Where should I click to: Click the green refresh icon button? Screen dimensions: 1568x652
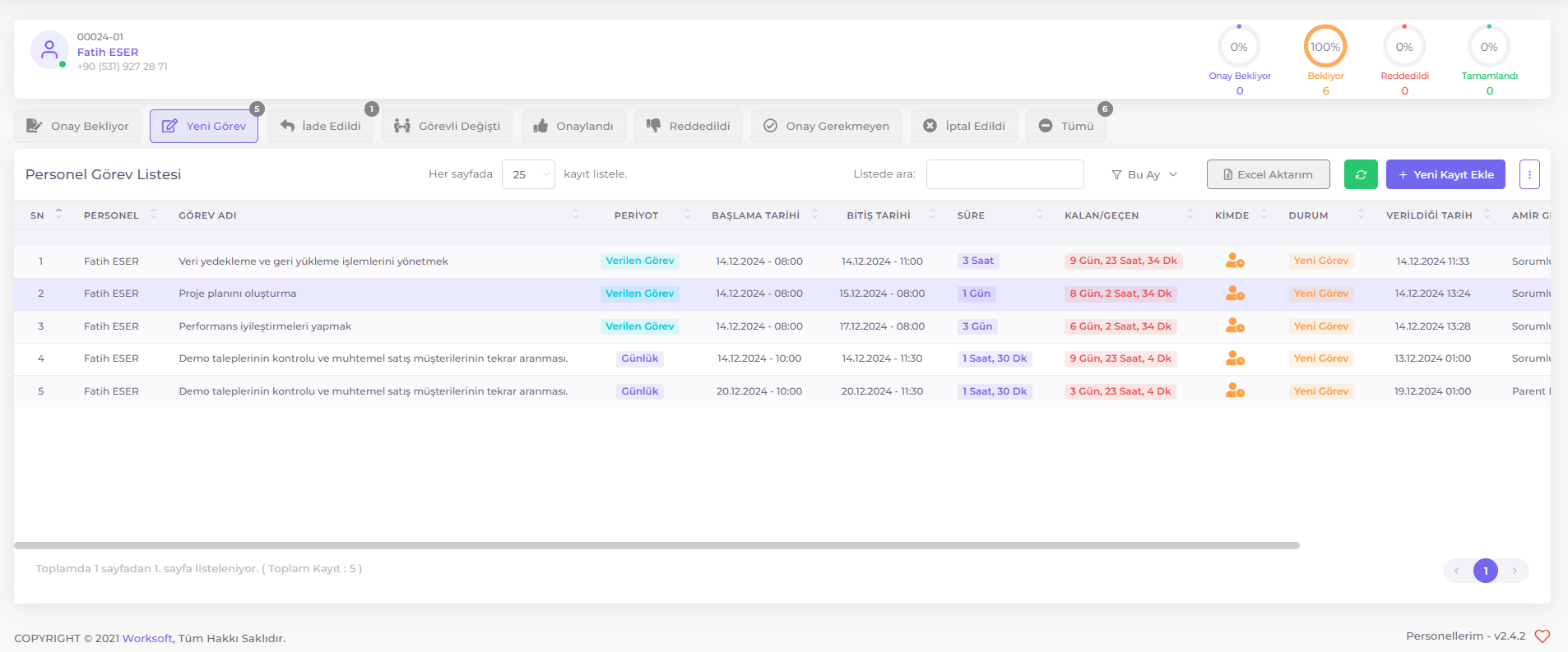click(x=1361, y=174)
